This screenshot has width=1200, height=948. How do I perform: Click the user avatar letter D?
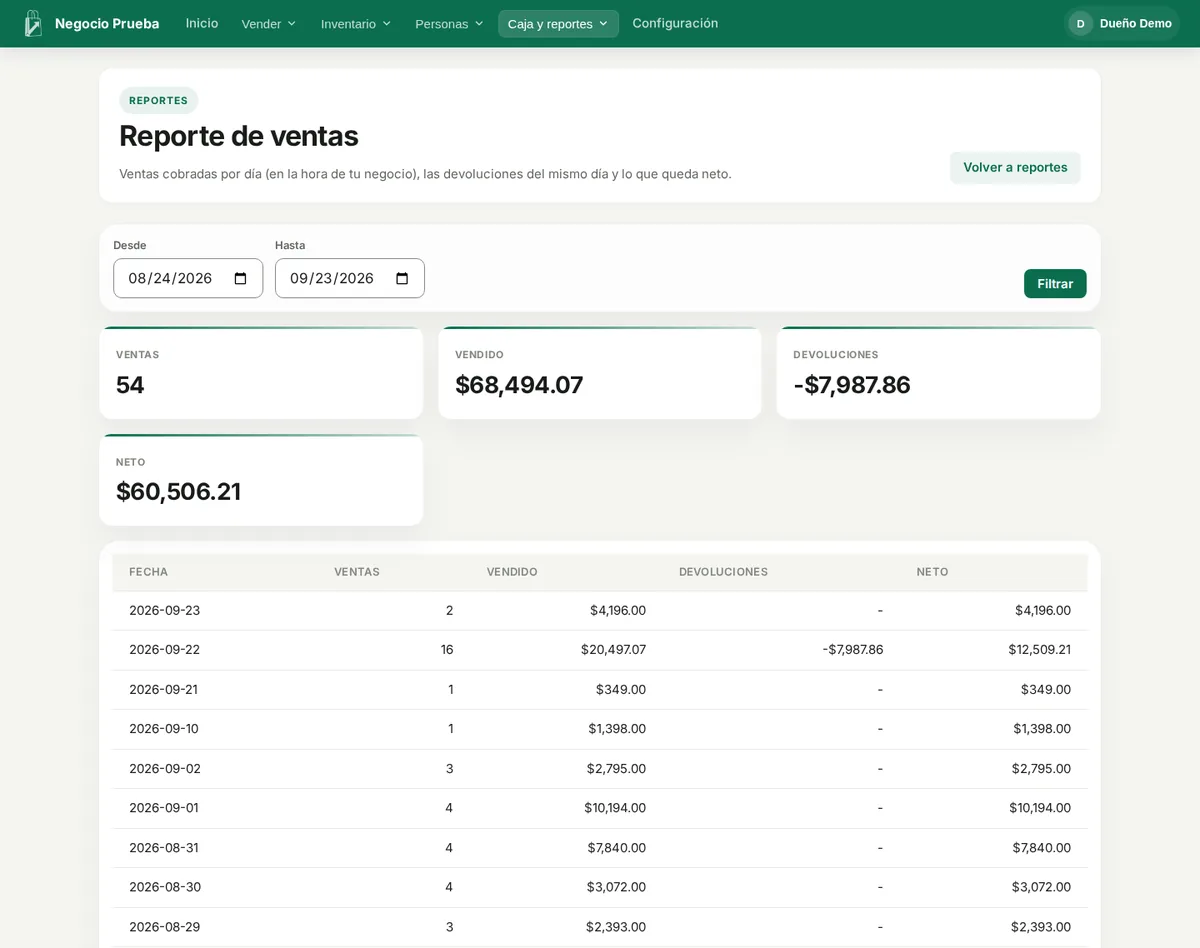pyautogui.click(x=1080, y=23)
